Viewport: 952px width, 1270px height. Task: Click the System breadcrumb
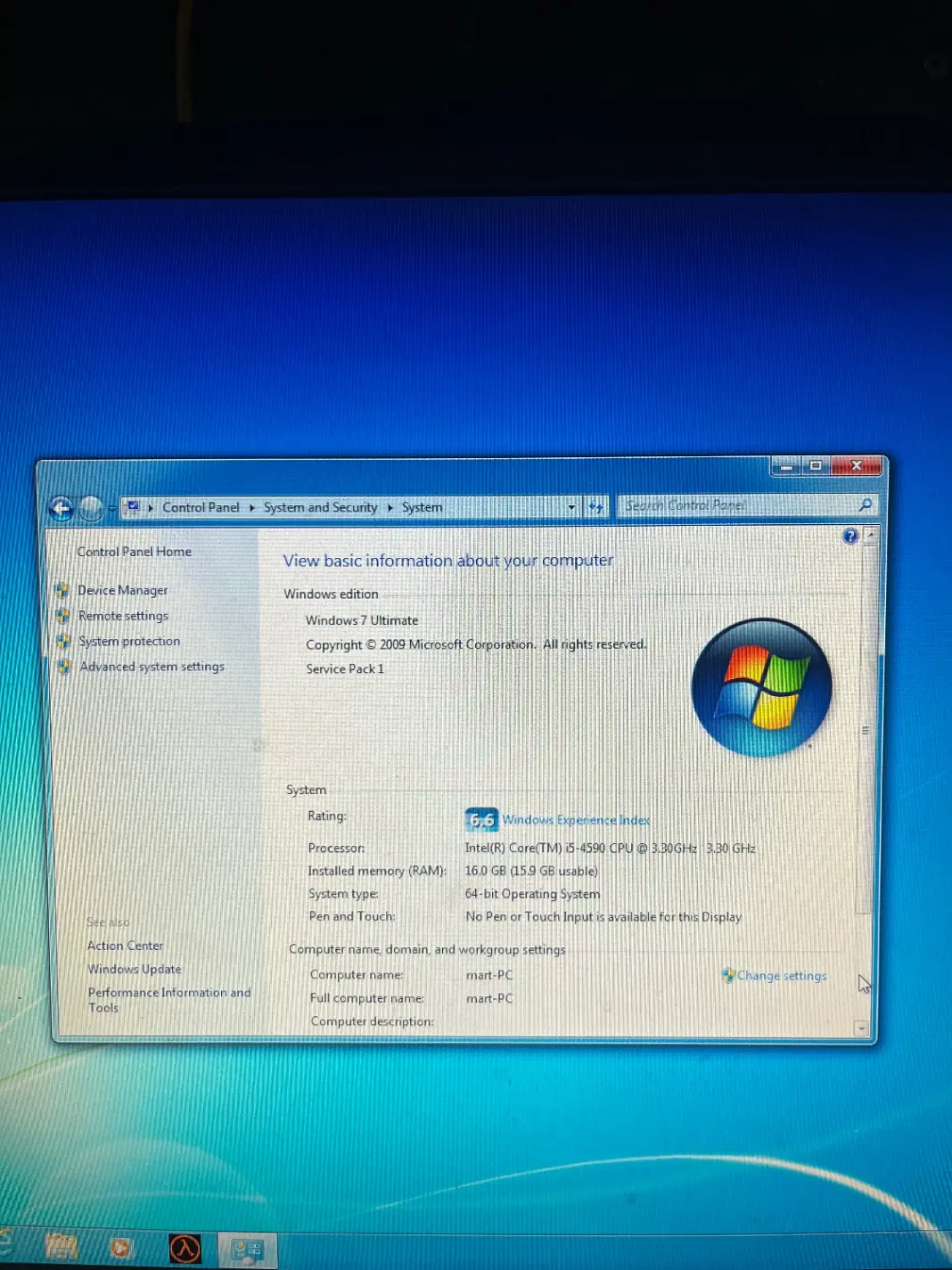pyautogui.click(x=422, y=507)
